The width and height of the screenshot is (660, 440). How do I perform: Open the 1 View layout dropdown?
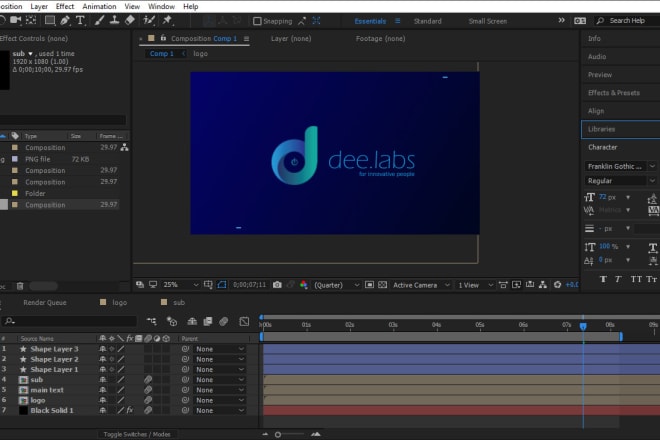(x=475, y=285)
